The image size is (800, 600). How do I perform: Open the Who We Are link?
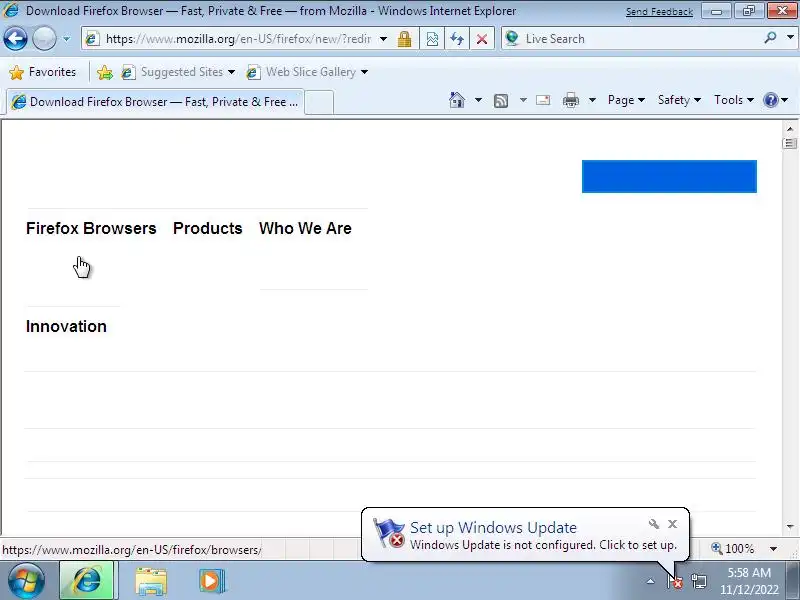305,229
